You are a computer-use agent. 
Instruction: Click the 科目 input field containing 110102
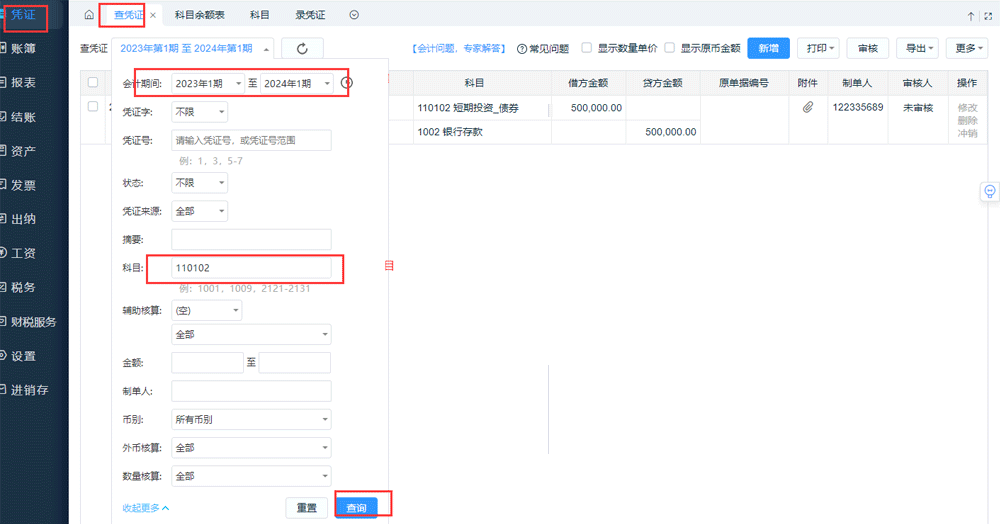pos(251,268)
